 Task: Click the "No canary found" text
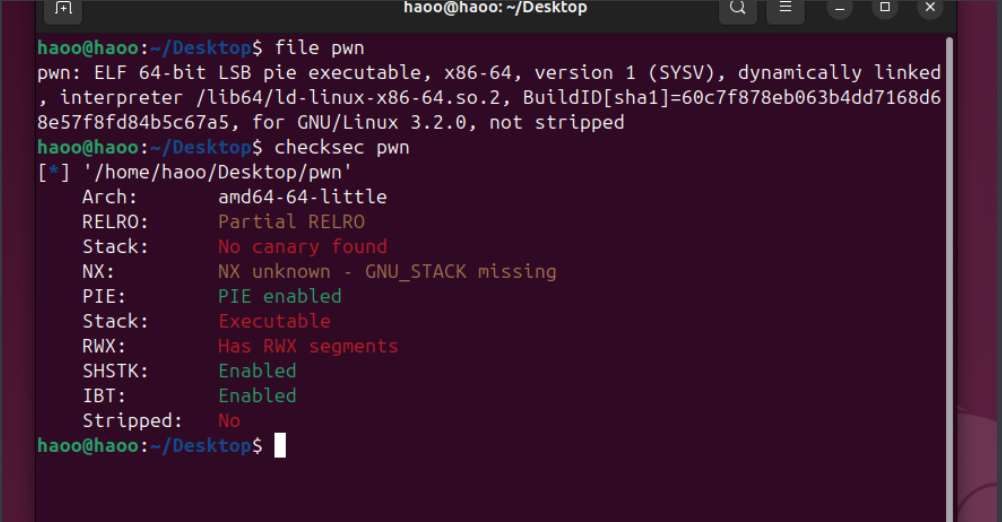(x=302, y=247)
